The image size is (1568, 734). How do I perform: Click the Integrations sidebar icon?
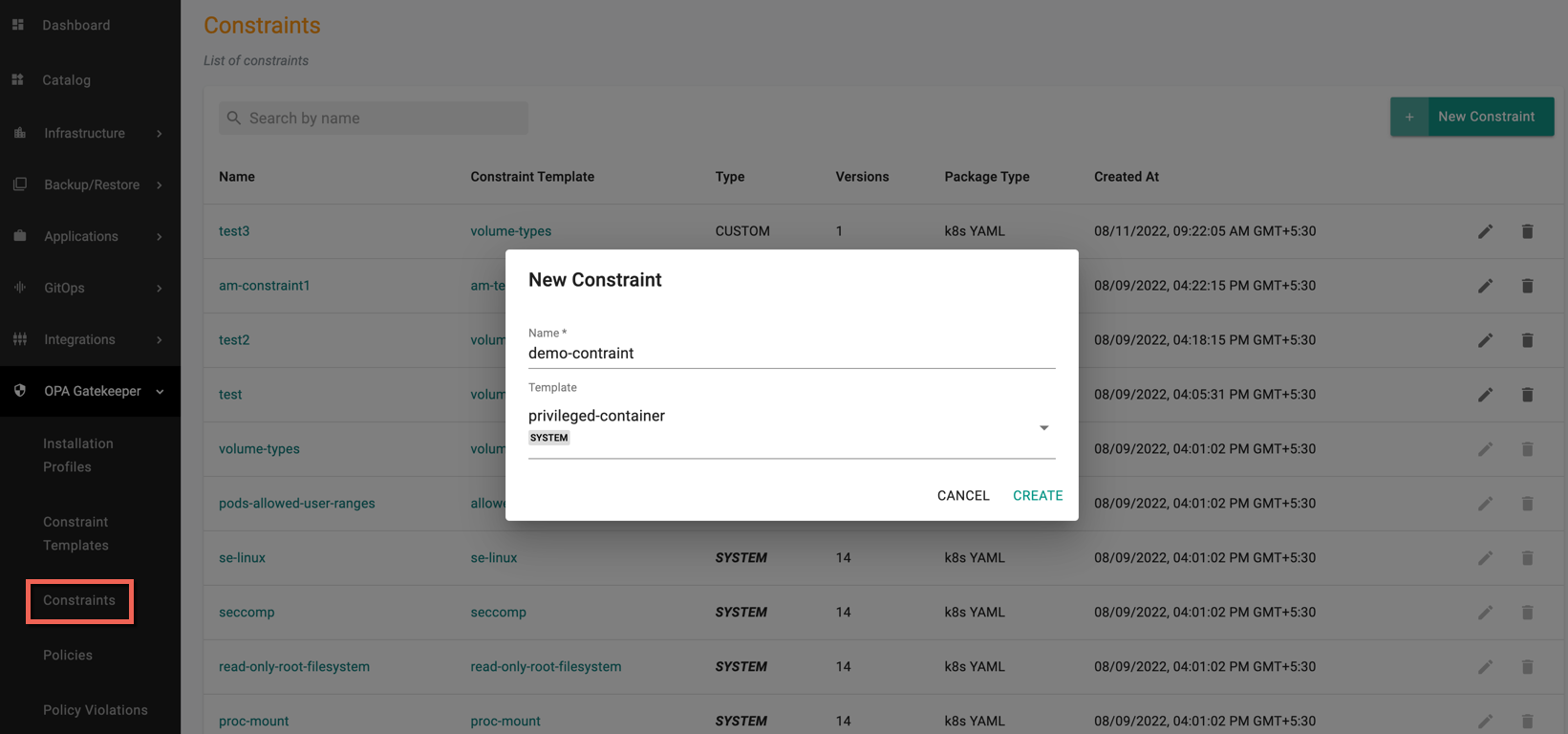(x=20, y=339)
